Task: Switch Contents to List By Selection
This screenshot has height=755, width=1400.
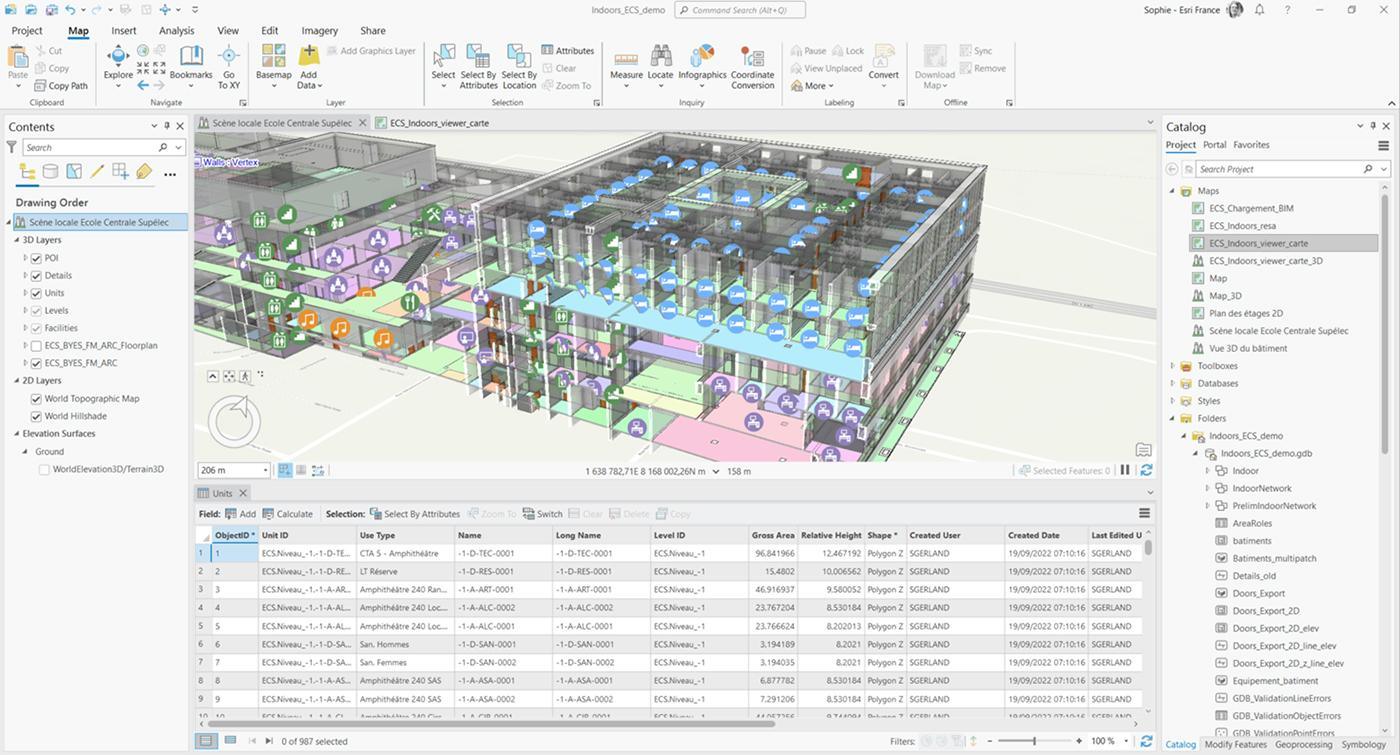Action: coord(74,172)
